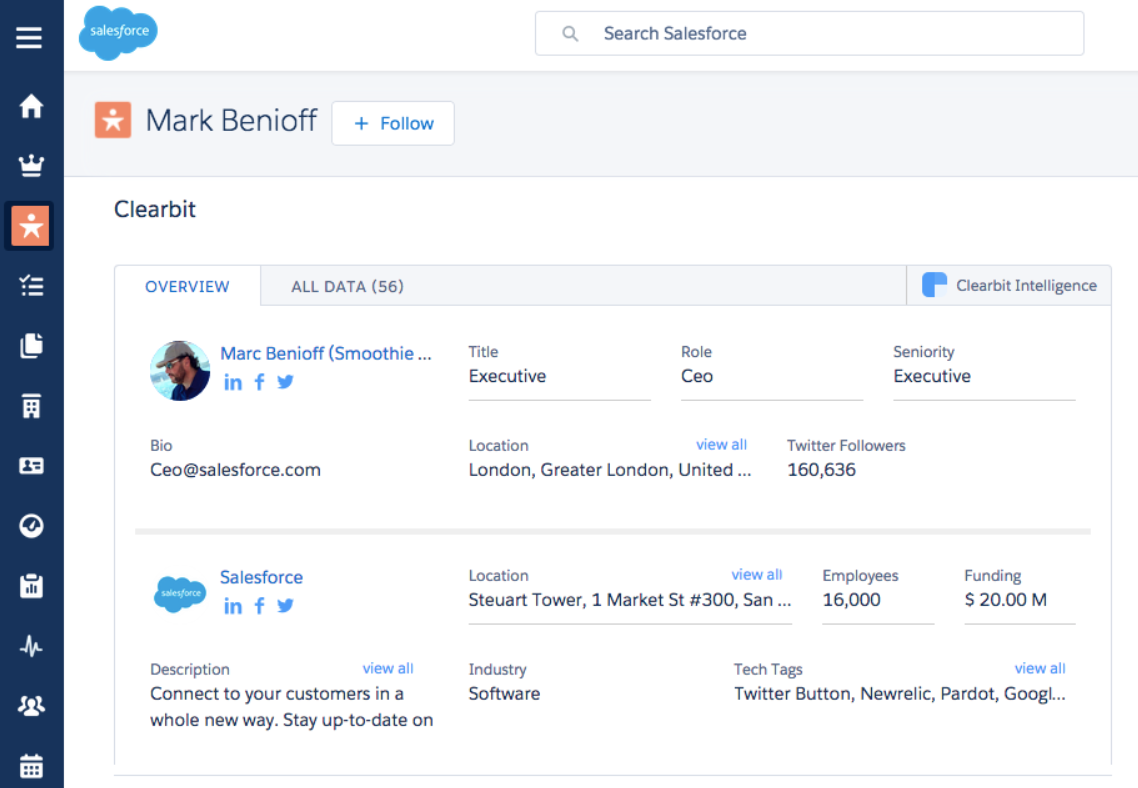Click the Twitter Button, Newrelic tech tags
This screenshot has width=1138, height=788.
(900, 693)
